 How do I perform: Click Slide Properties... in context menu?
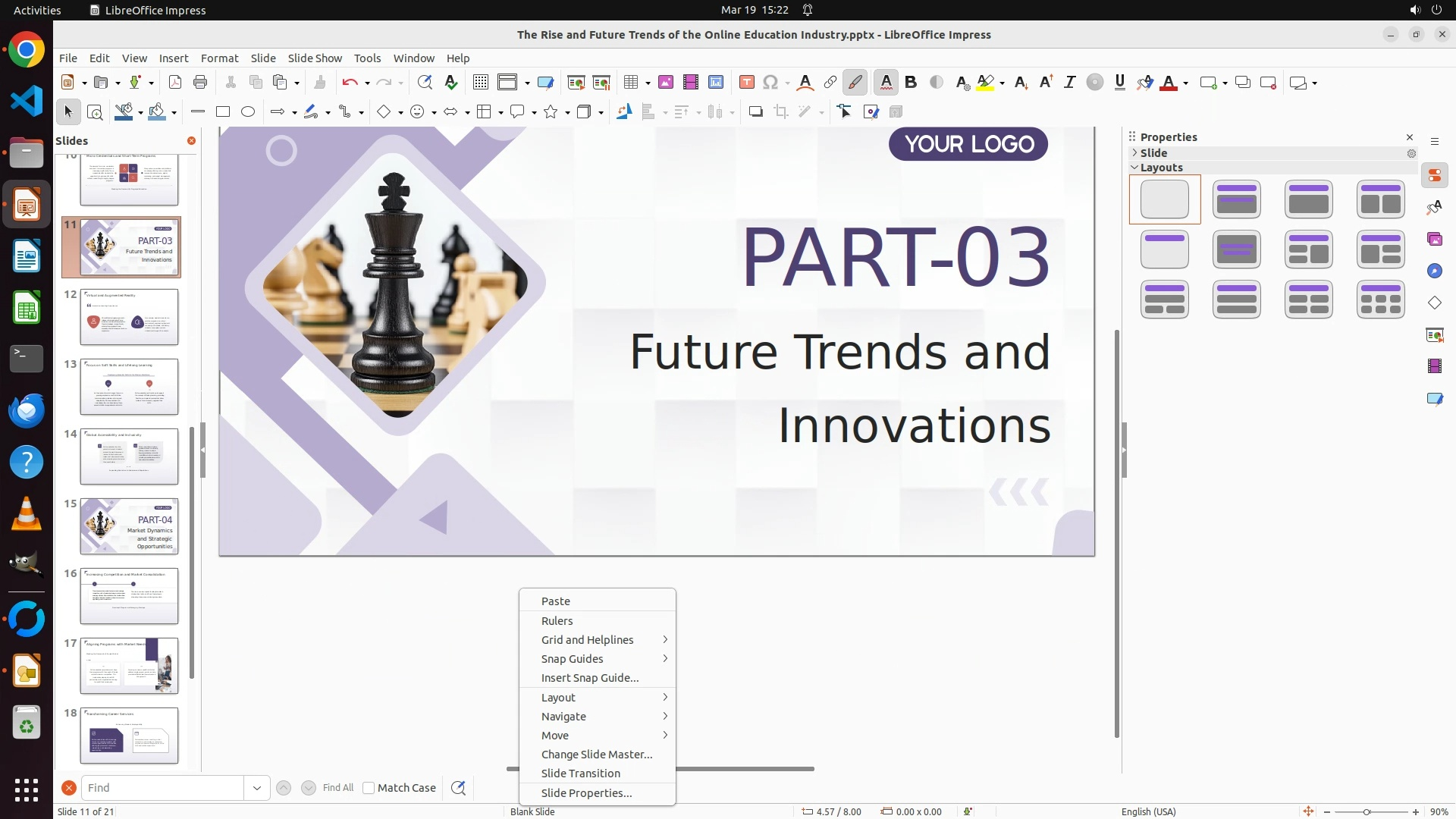point(586,793)
